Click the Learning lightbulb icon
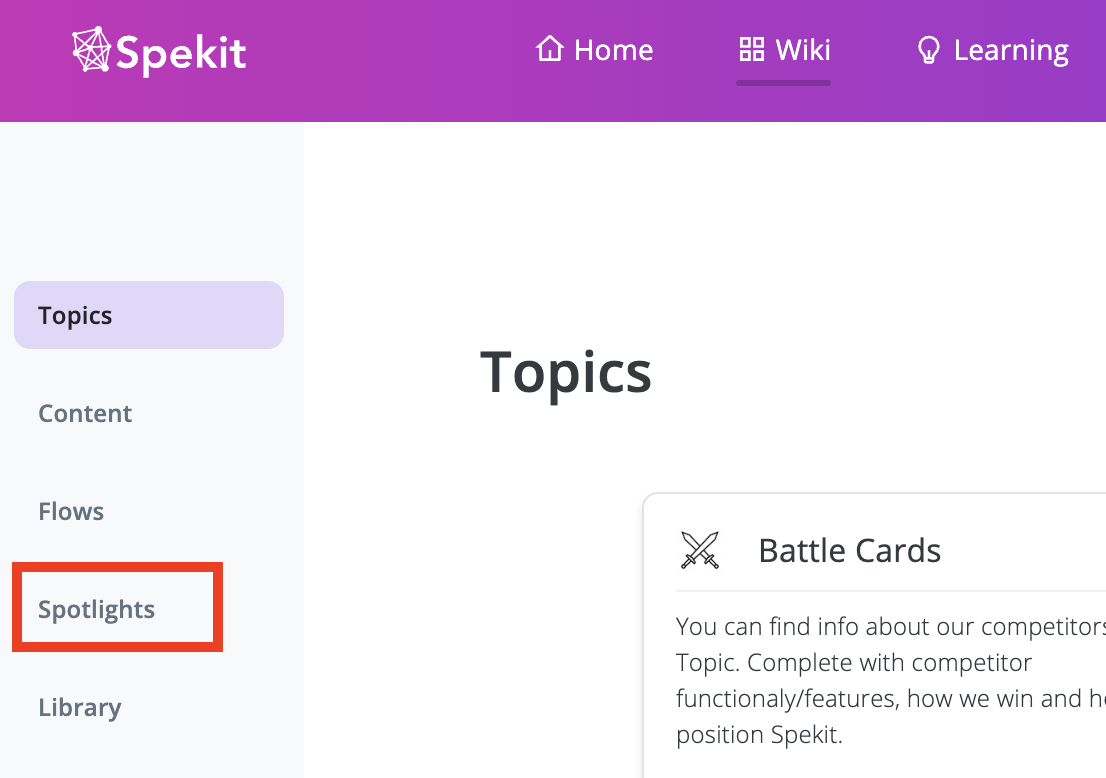 coord(928,50)
